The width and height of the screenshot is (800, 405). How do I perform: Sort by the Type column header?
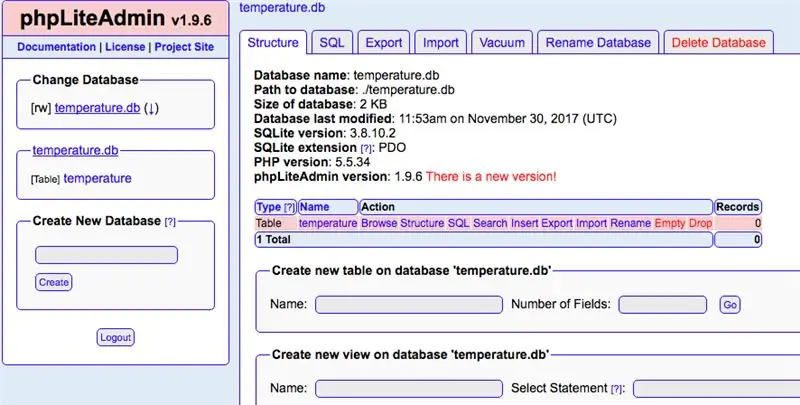click(268, 207)
